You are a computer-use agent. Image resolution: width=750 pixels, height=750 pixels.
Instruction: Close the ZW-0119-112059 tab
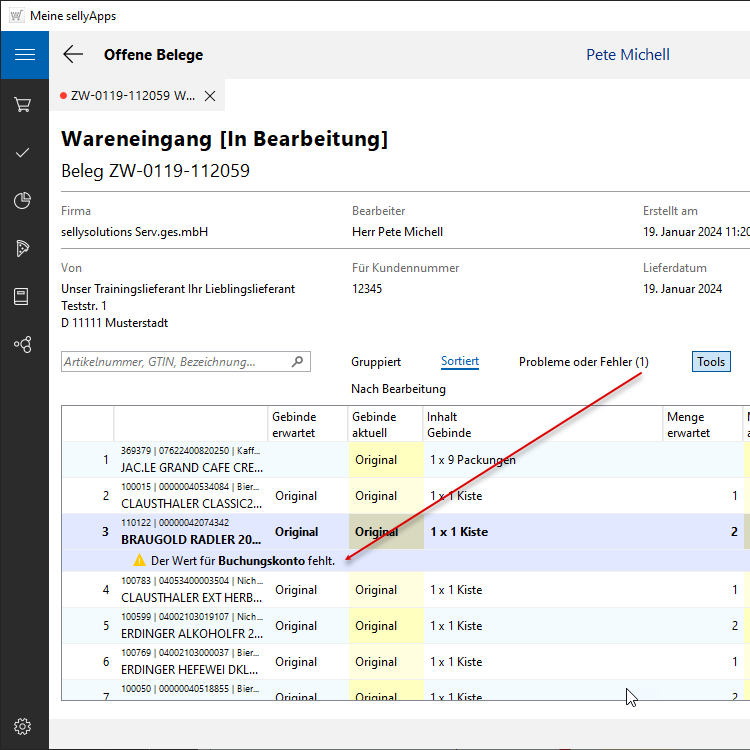click(x=210, y=96)
